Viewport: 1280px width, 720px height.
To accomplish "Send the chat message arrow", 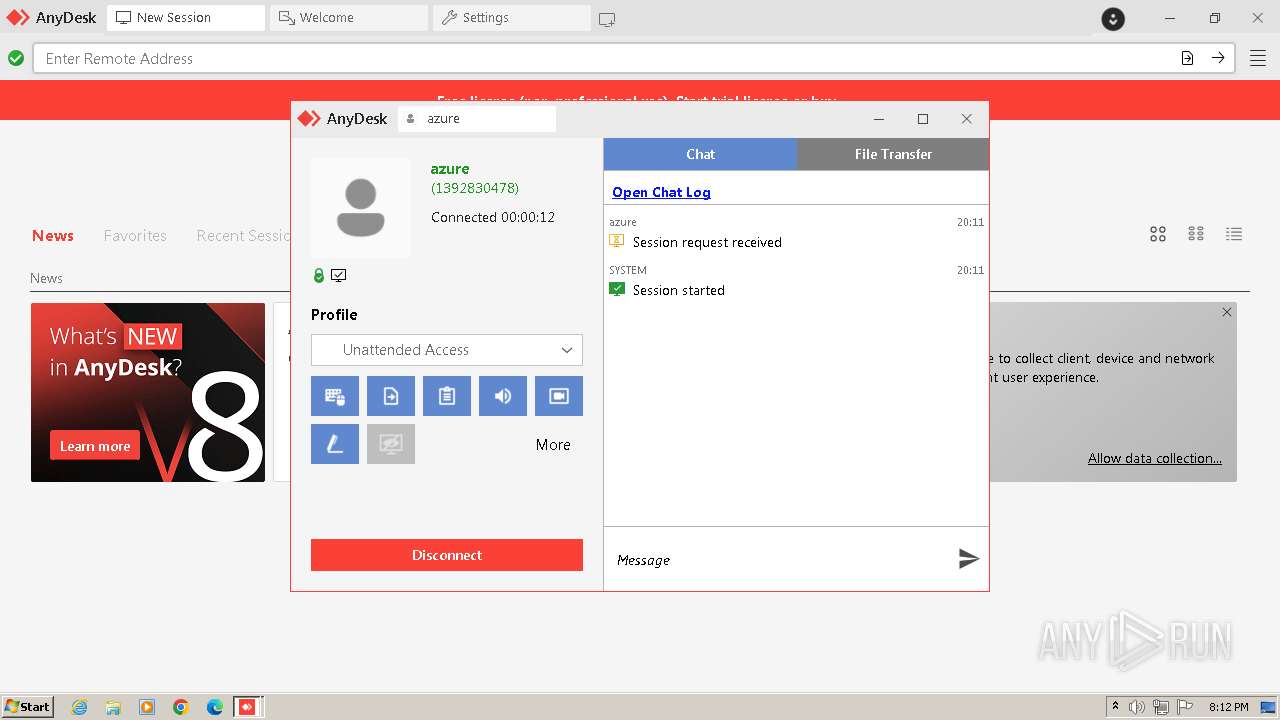I will [968, 559].
